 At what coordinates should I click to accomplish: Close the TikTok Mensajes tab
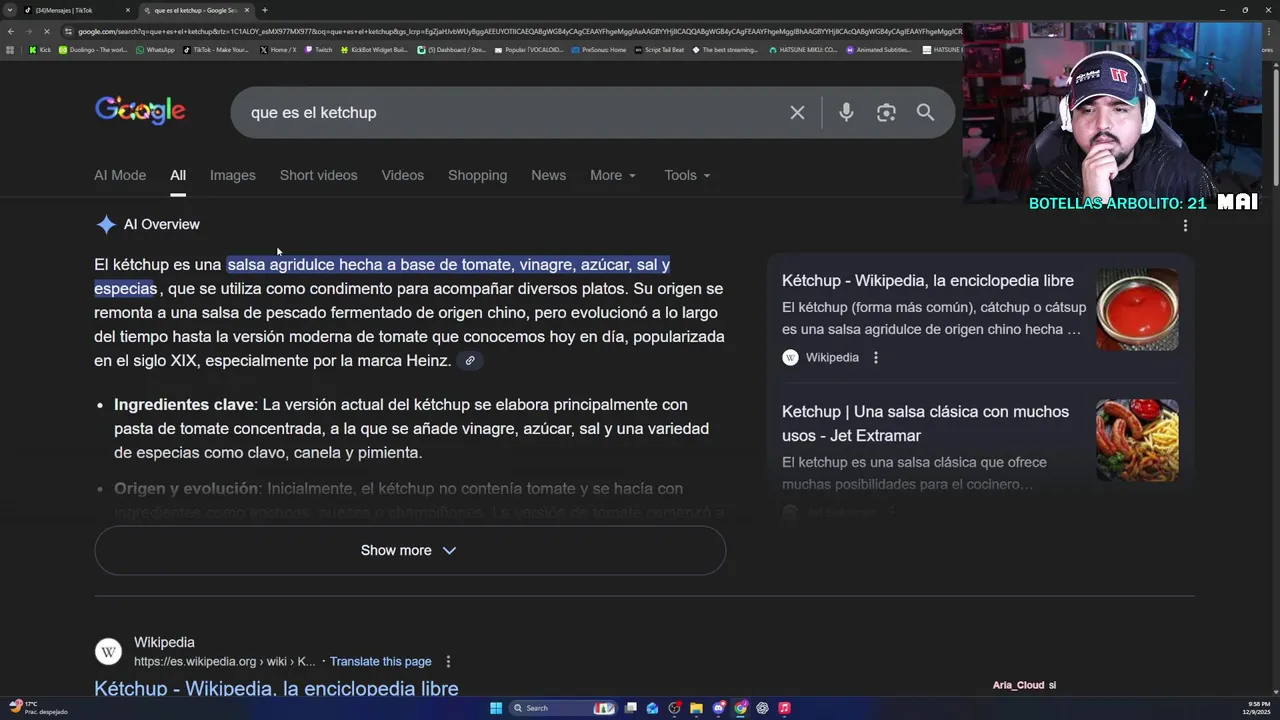(127, 10)
